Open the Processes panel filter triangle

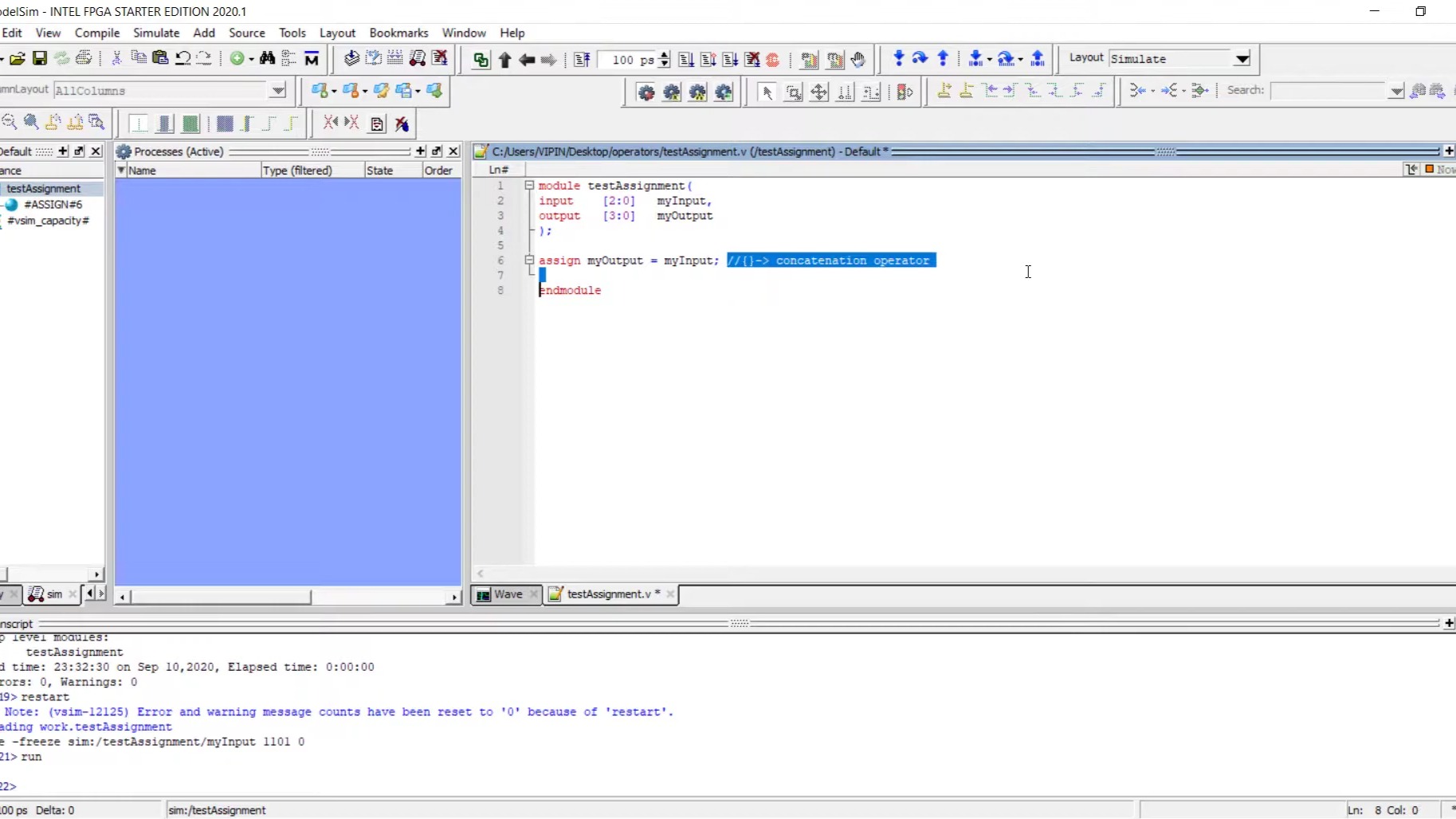click(121, 170)
